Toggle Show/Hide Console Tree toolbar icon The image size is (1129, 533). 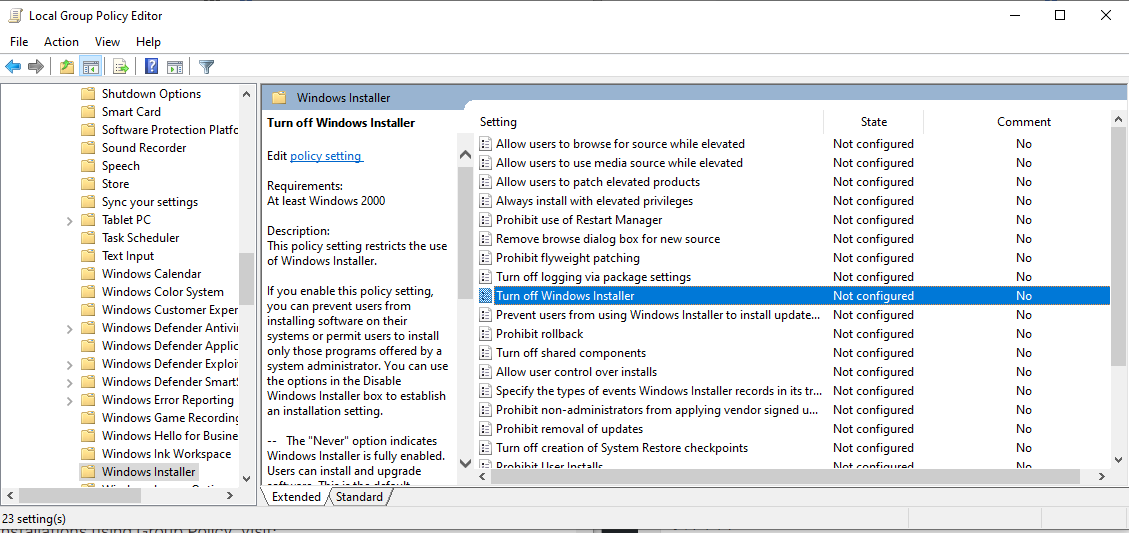pyautogui.click(x=90, y=67)
